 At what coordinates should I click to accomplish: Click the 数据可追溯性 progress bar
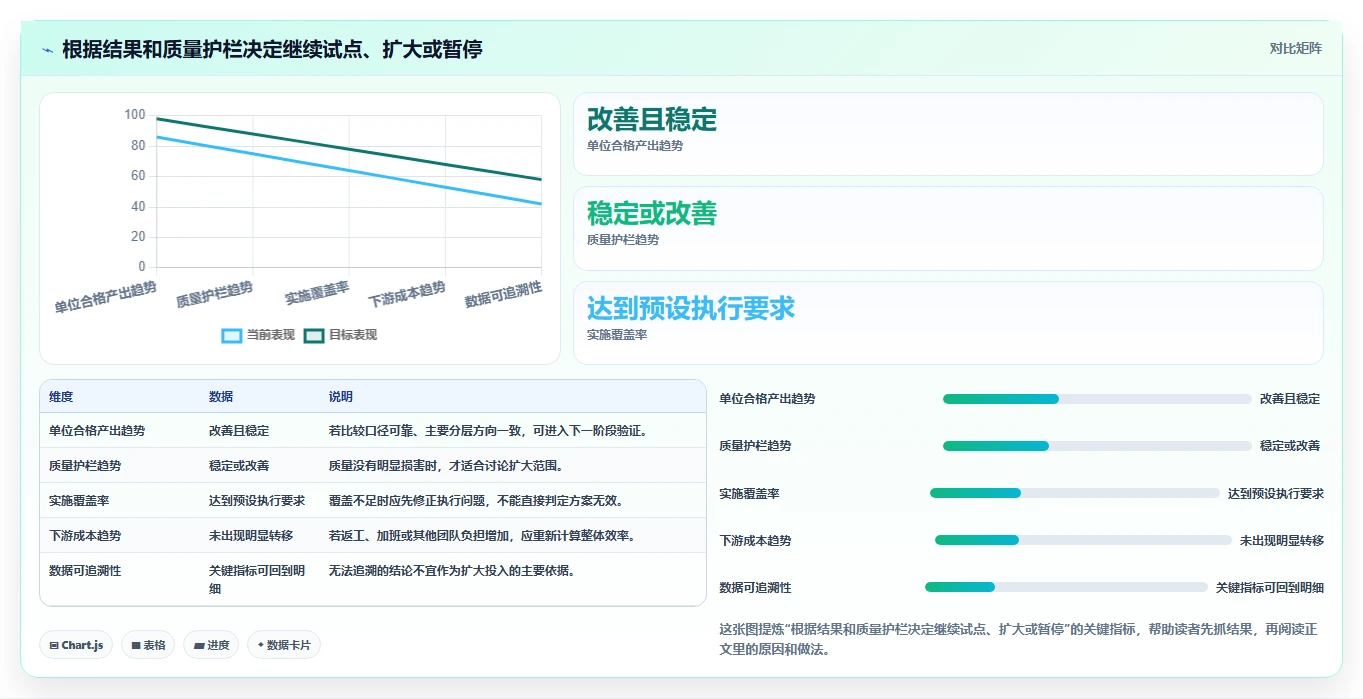1066,587
